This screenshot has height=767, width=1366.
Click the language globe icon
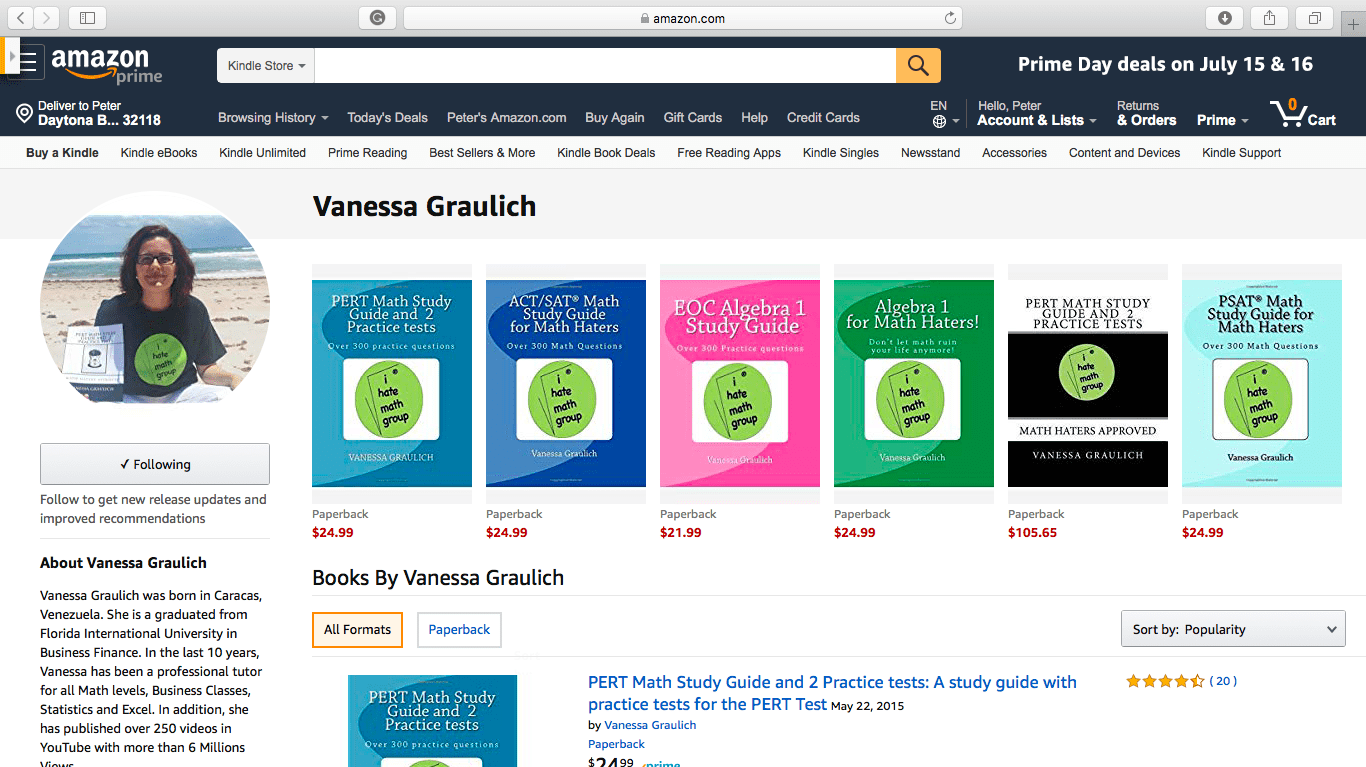pyautogui.click(x=939, y=122)
